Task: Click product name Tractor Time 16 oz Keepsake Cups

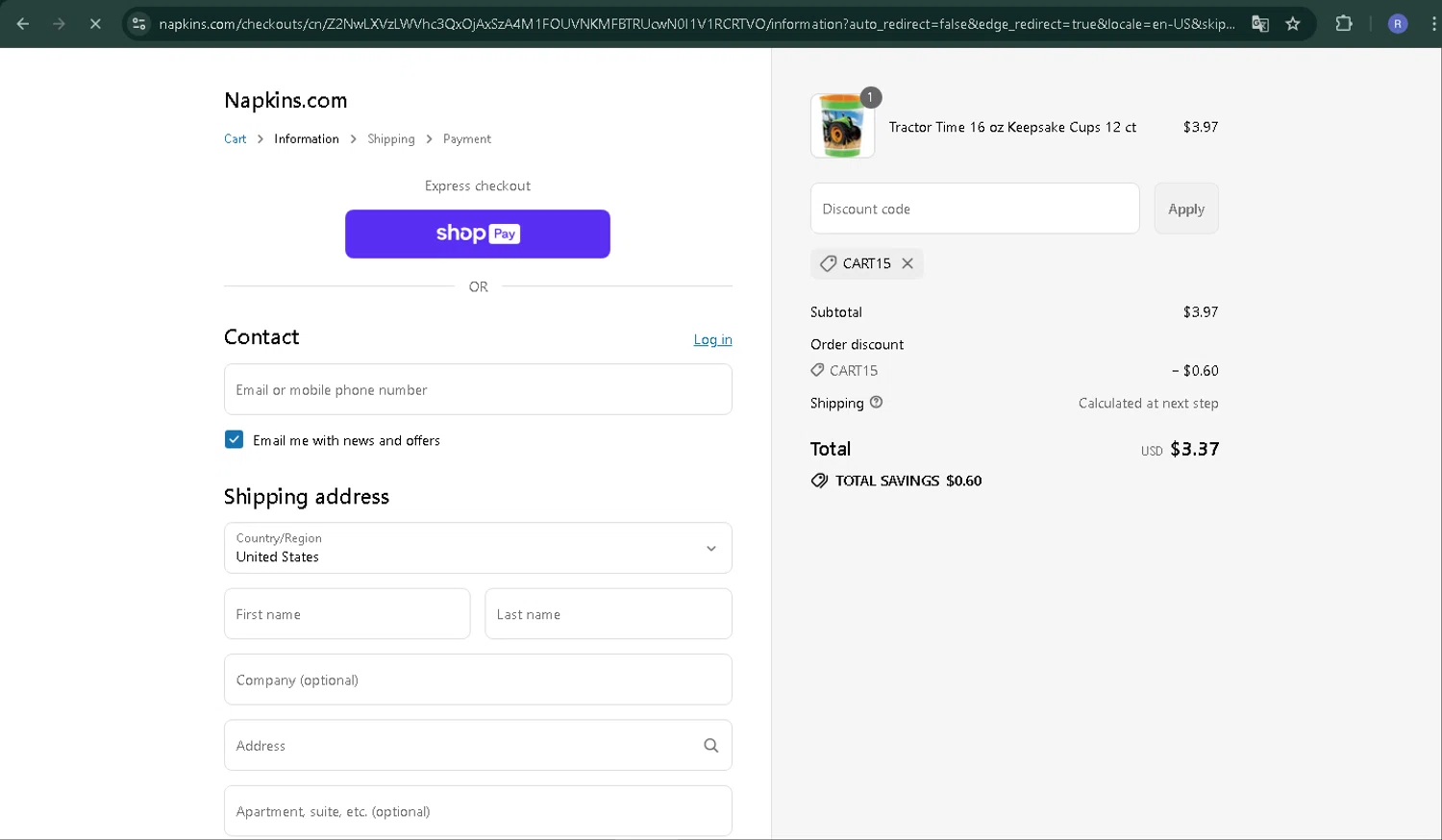Action: click(1012, 127)
